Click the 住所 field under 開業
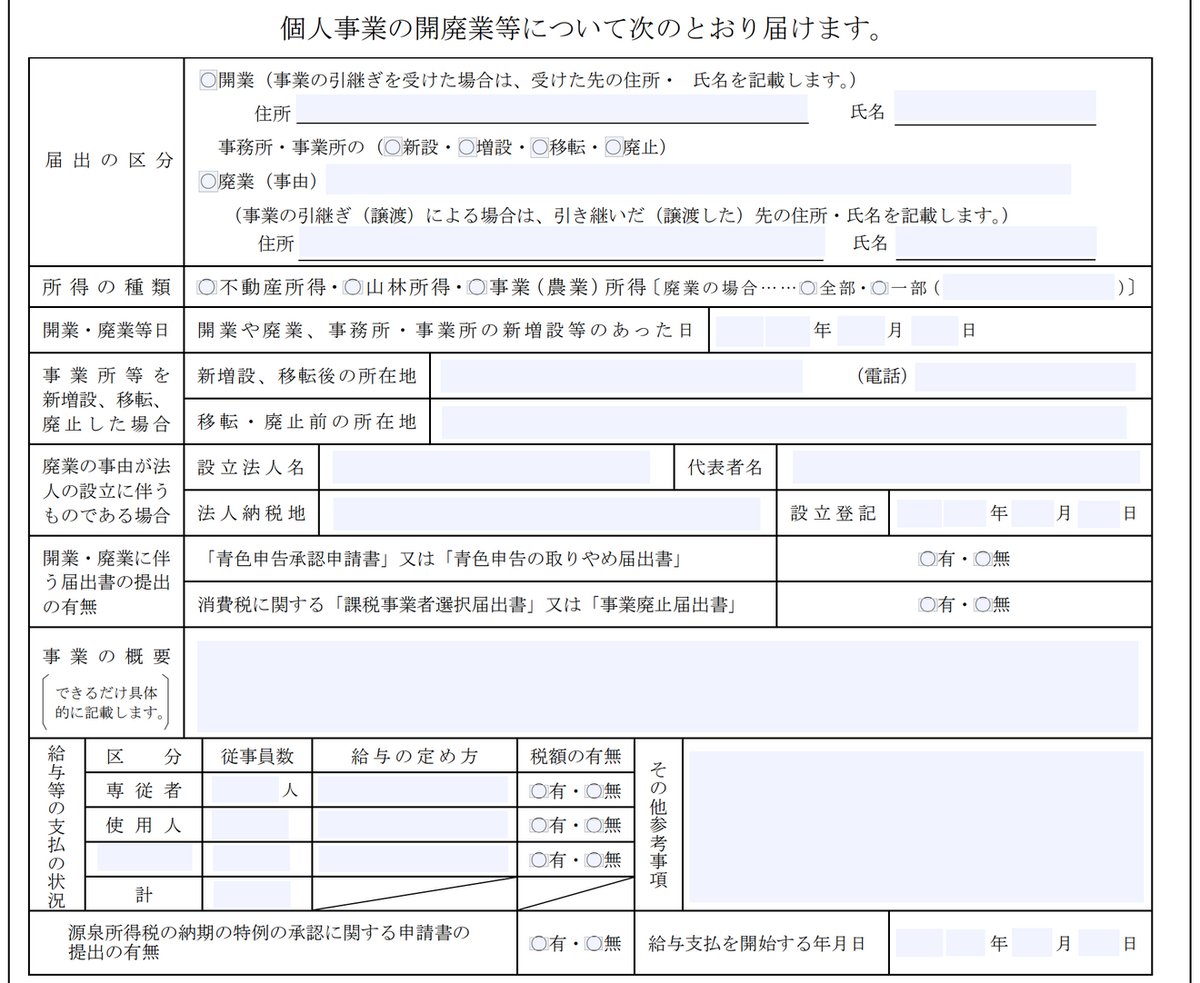 (551, 108)
